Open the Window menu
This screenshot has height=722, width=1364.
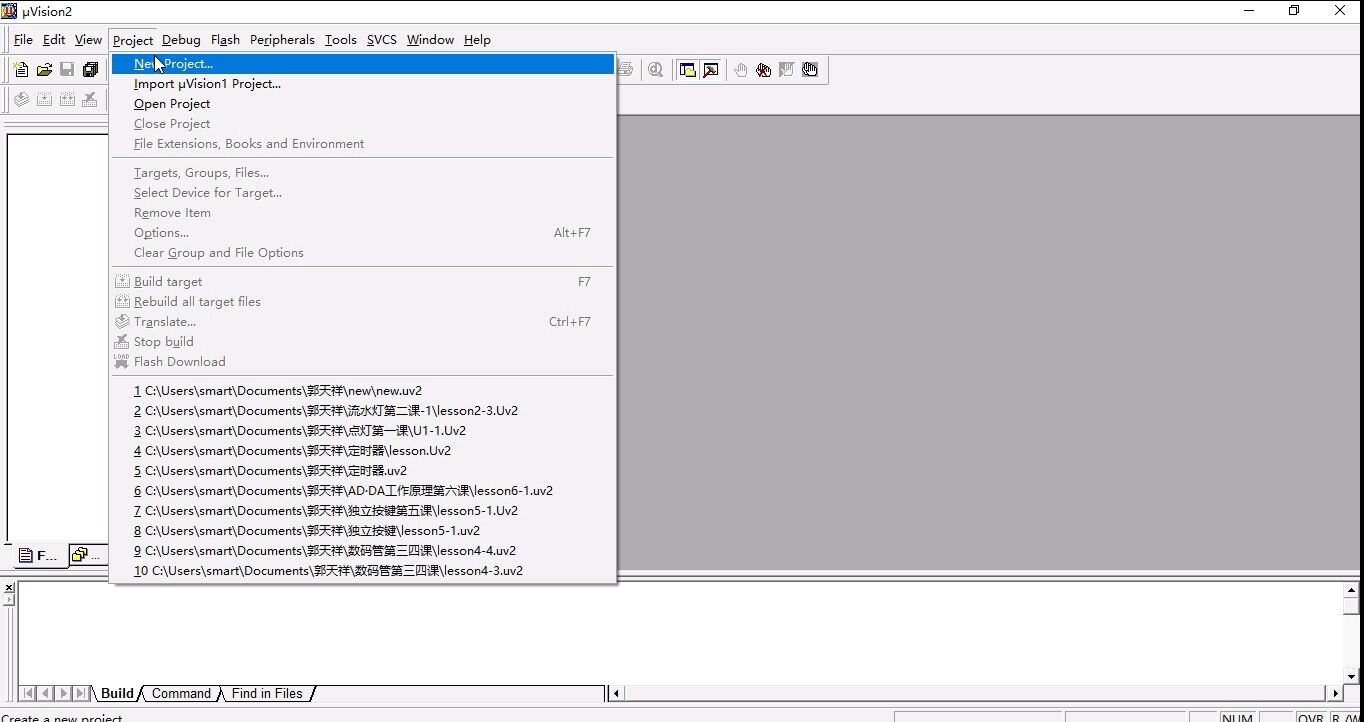pos(430,40)
